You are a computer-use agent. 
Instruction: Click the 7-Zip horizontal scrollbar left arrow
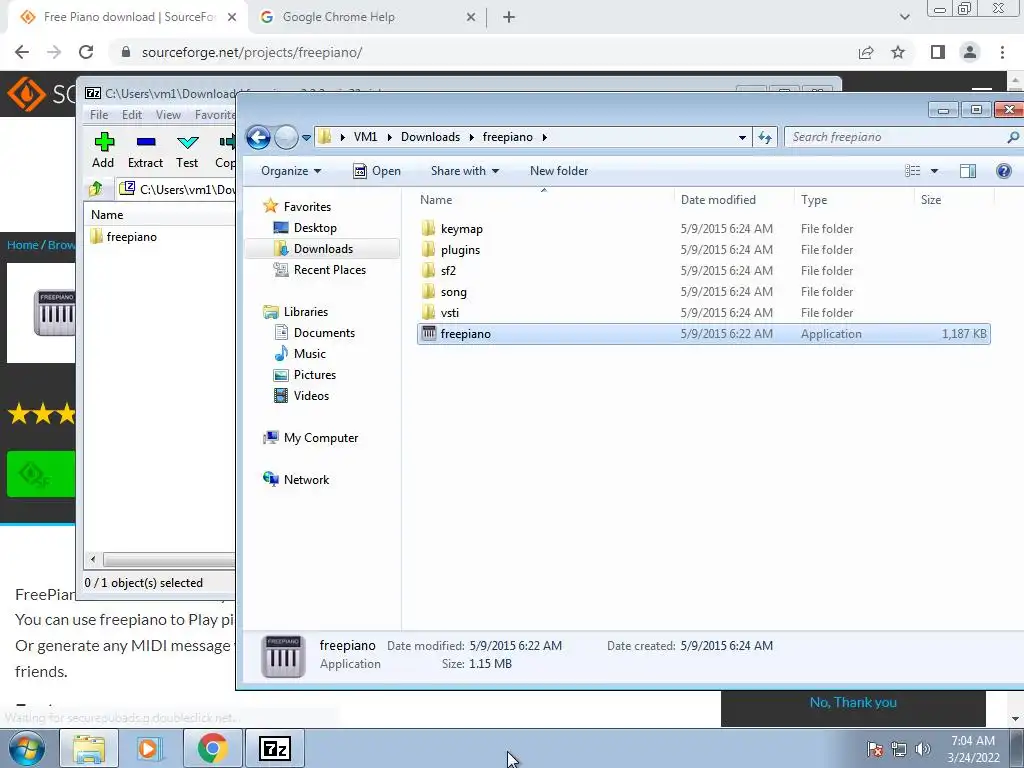93,560
